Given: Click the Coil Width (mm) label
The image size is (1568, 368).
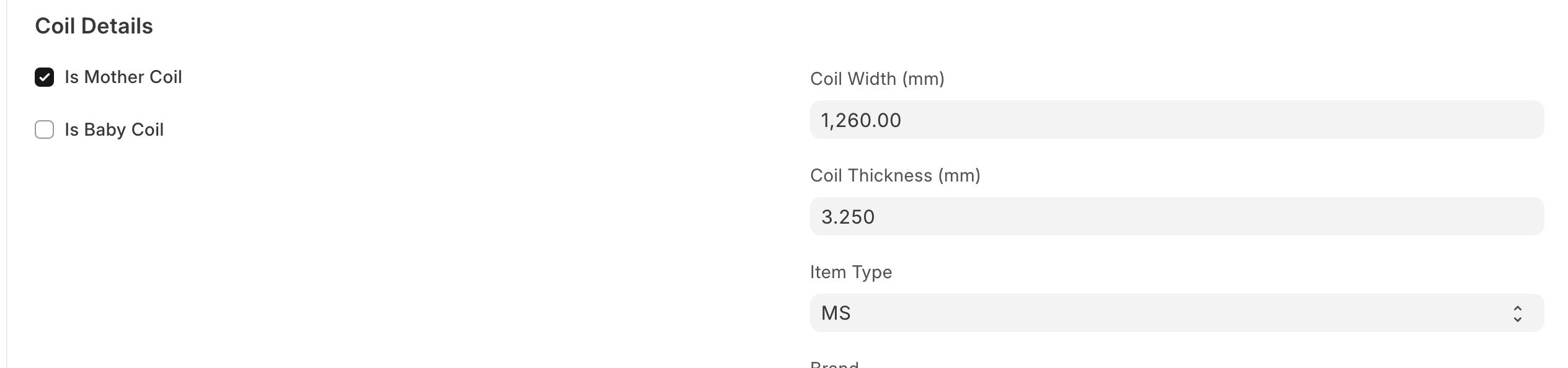Looking at the screenshot, I should click(877, 79).
